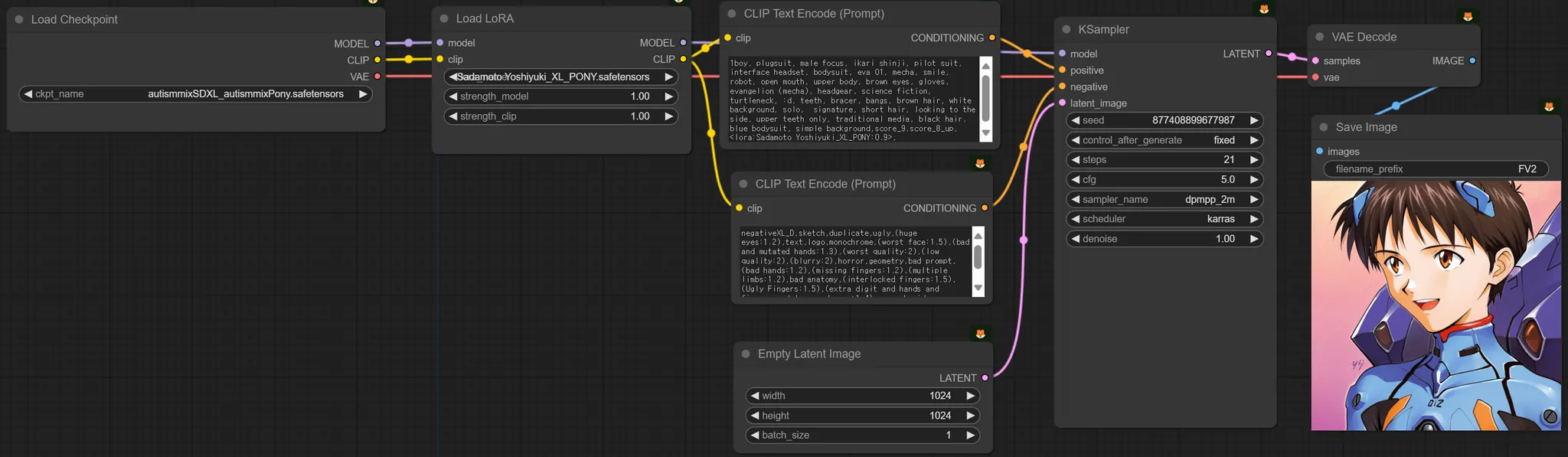Open the control_after_generate fixed selector
Image resolution: width=1568 pixels, height=457 pixels.
[x=1165, y=140]
